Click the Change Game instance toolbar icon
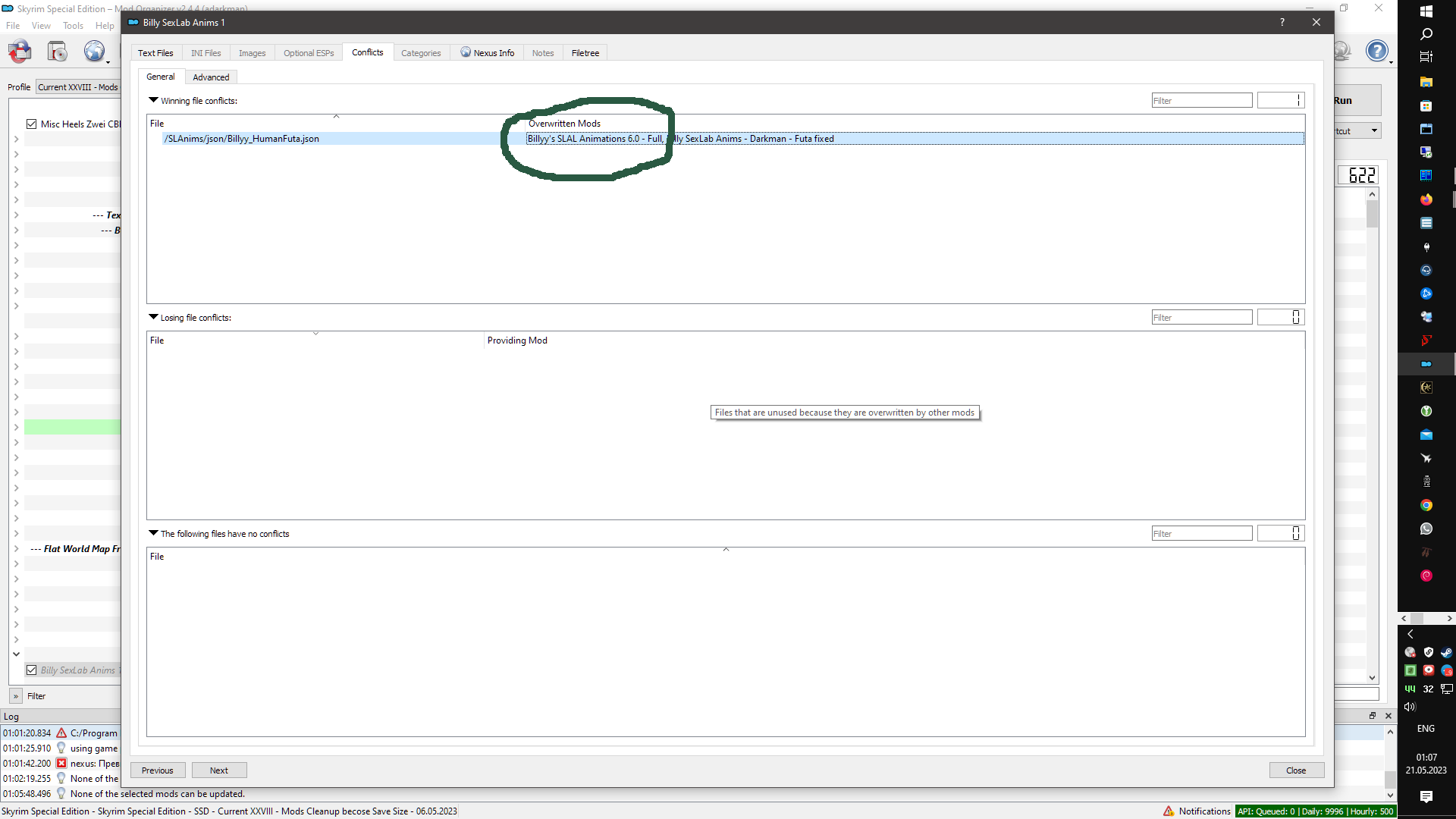 (20, 52)
